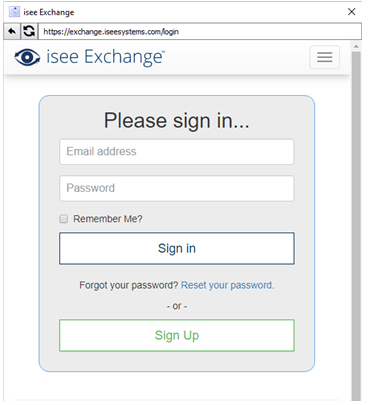Click into the Password field
The height and width of the screenshot is (405, 372).
click(177, 188)
